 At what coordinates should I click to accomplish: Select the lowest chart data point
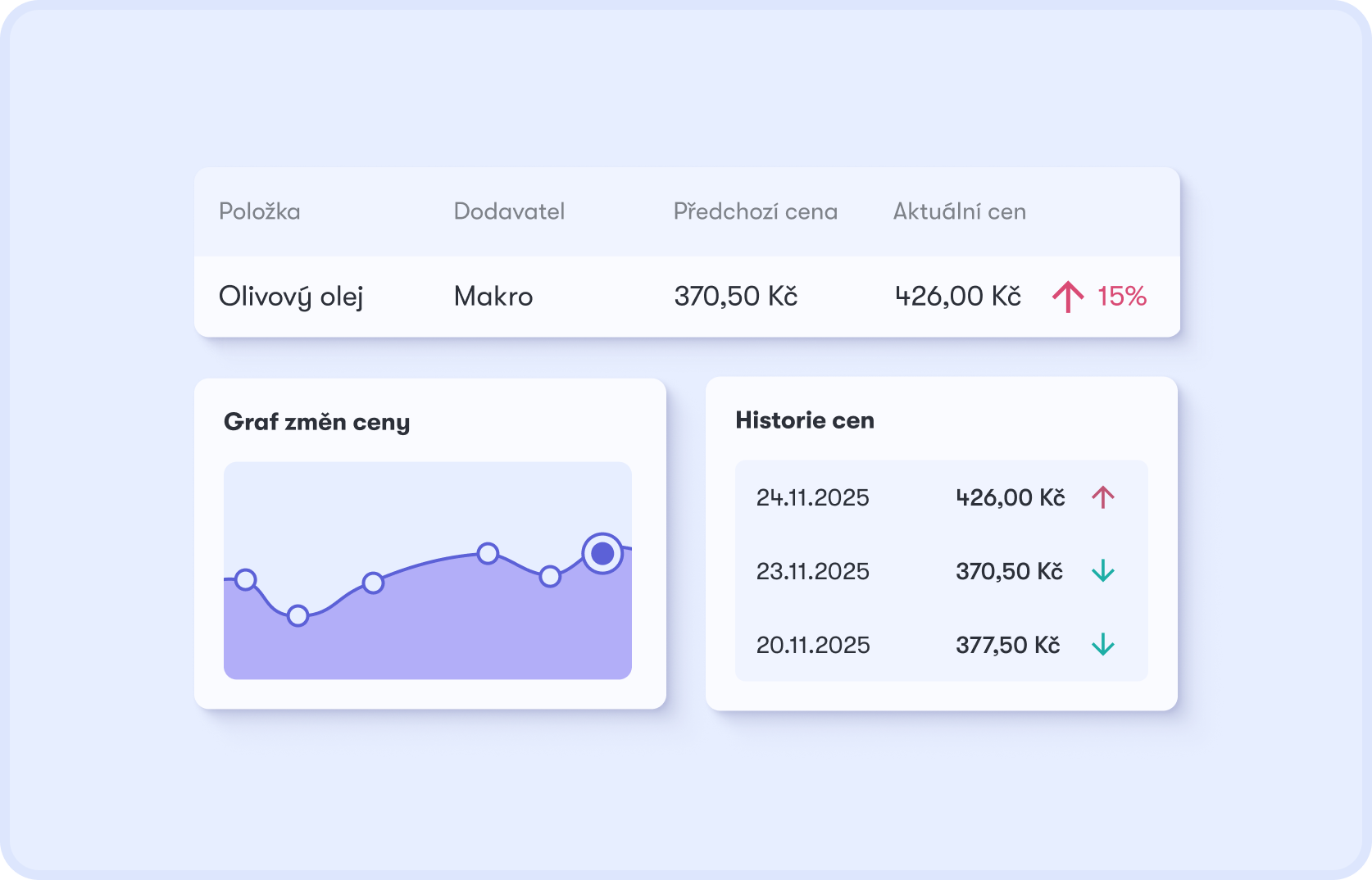click(298, 615)
